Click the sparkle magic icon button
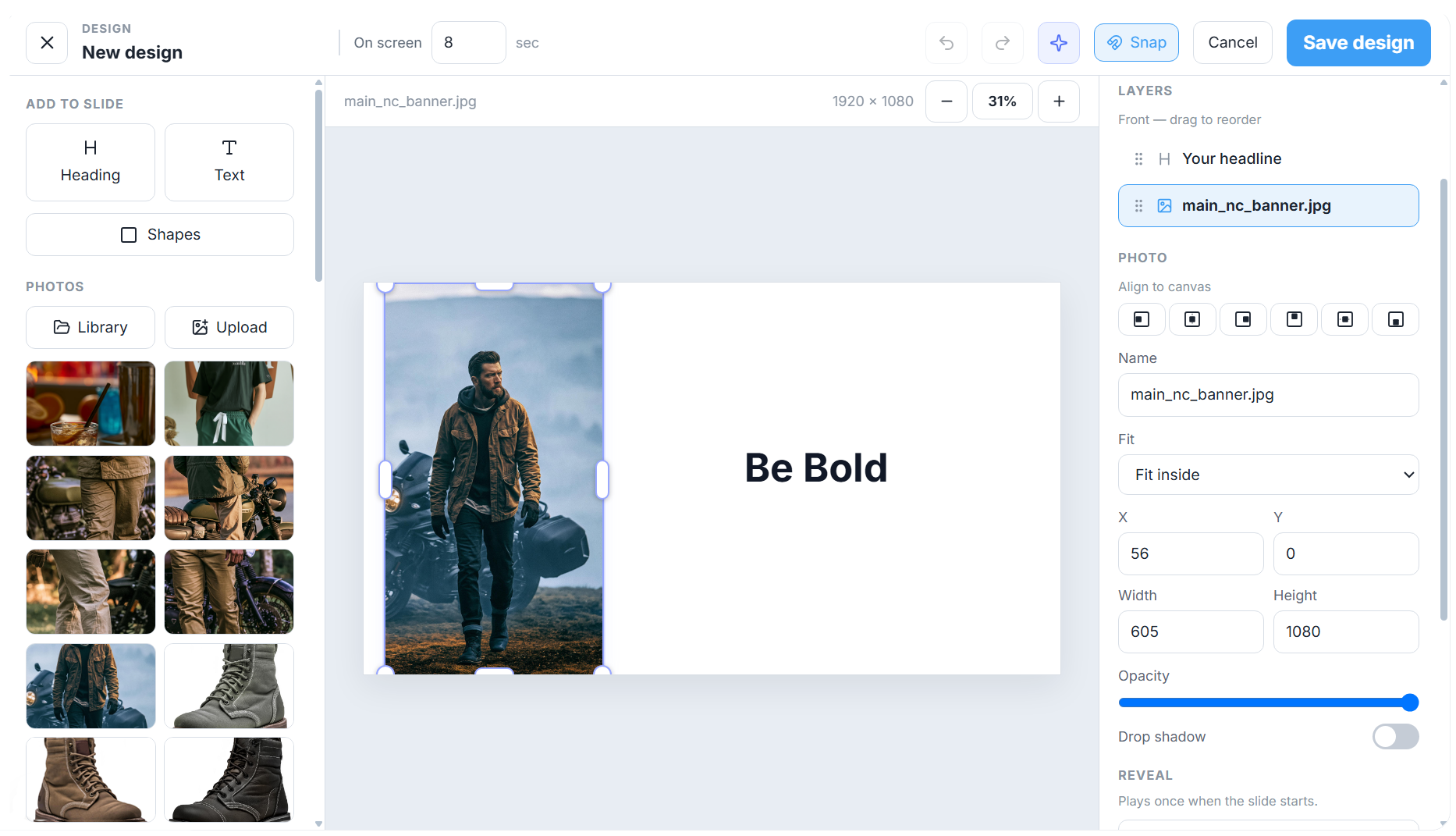Viewport: 1456px width, 836px height. pyautogui.click(x=1058, y=42)
